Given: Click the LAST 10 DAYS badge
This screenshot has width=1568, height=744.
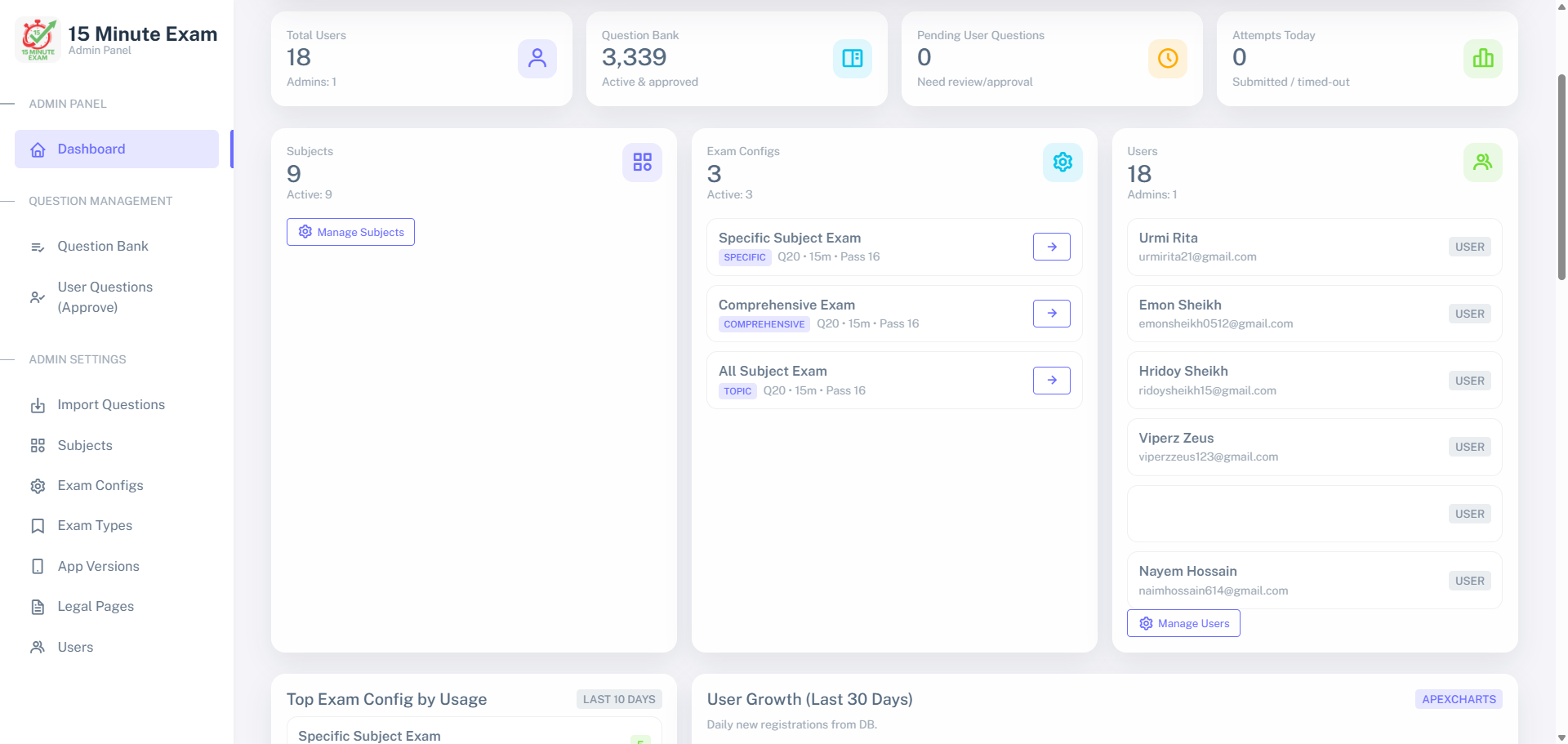Looking at the screenshot, I should (x=619, y=699).
